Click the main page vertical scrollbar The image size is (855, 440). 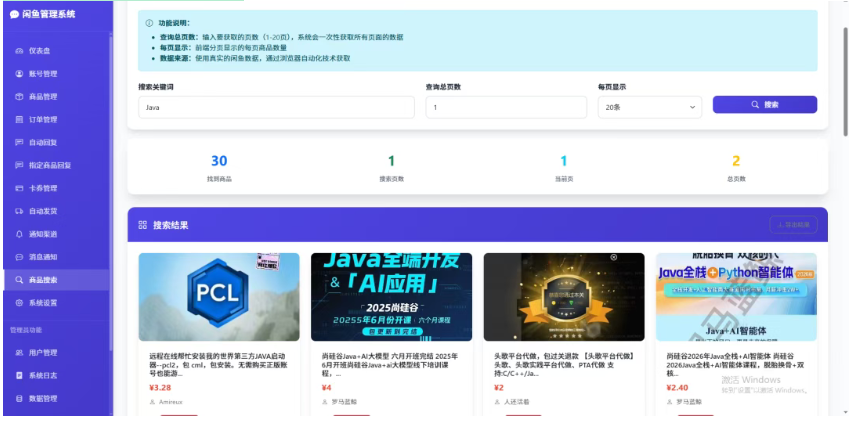(846, 82)
